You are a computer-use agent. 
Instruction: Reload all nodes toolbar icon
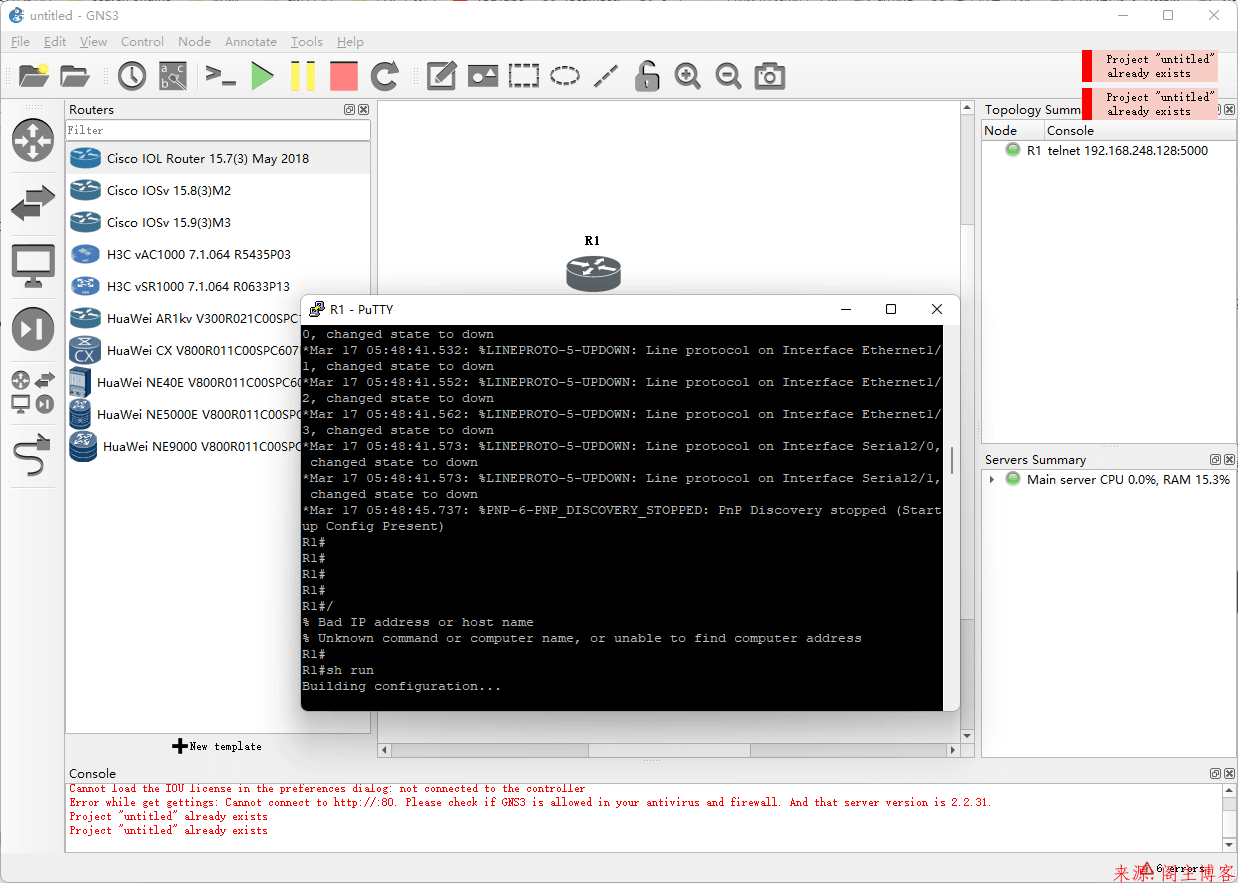[385, 76]
